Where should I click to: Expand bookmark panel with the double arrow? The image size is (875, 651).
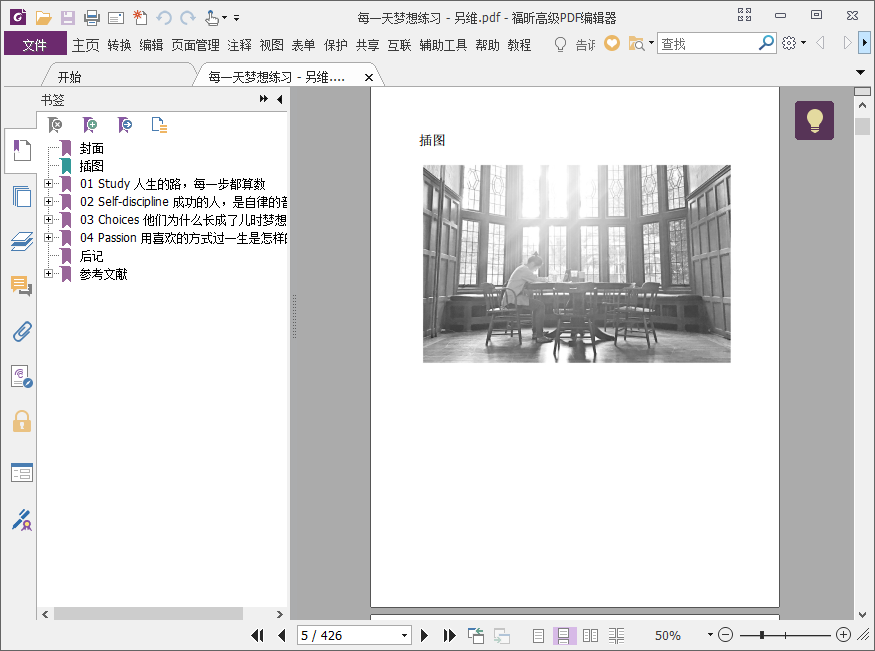(263, 99)
